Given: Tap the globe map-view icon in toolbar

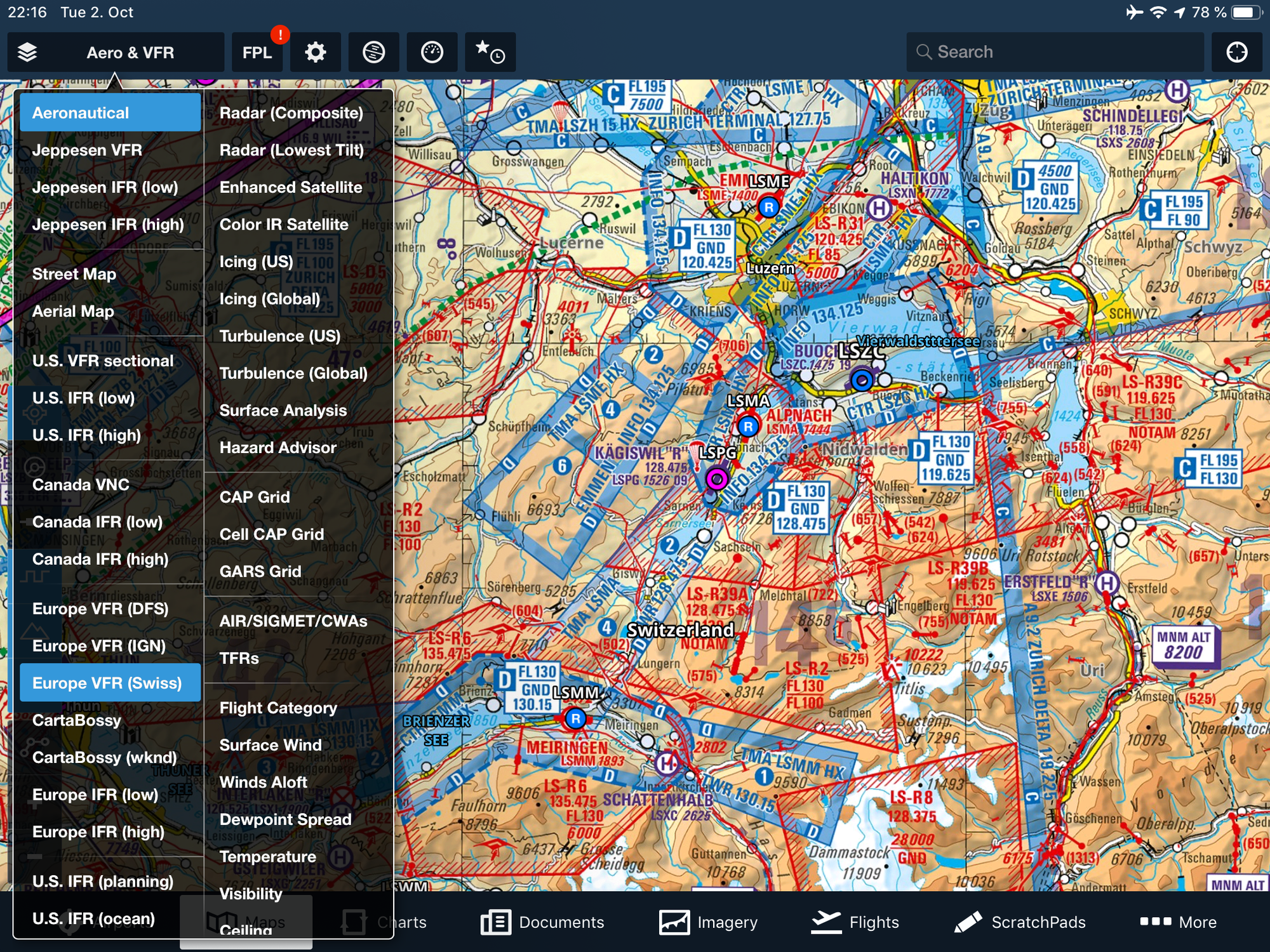Looking at the screenshot, I should 373,52.
